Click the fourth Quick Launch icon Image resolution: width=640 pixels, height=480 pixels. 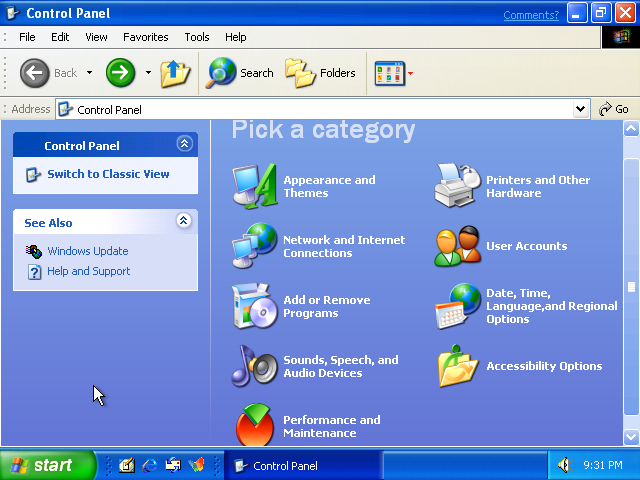pyautogui.click(x=196, y=465)
